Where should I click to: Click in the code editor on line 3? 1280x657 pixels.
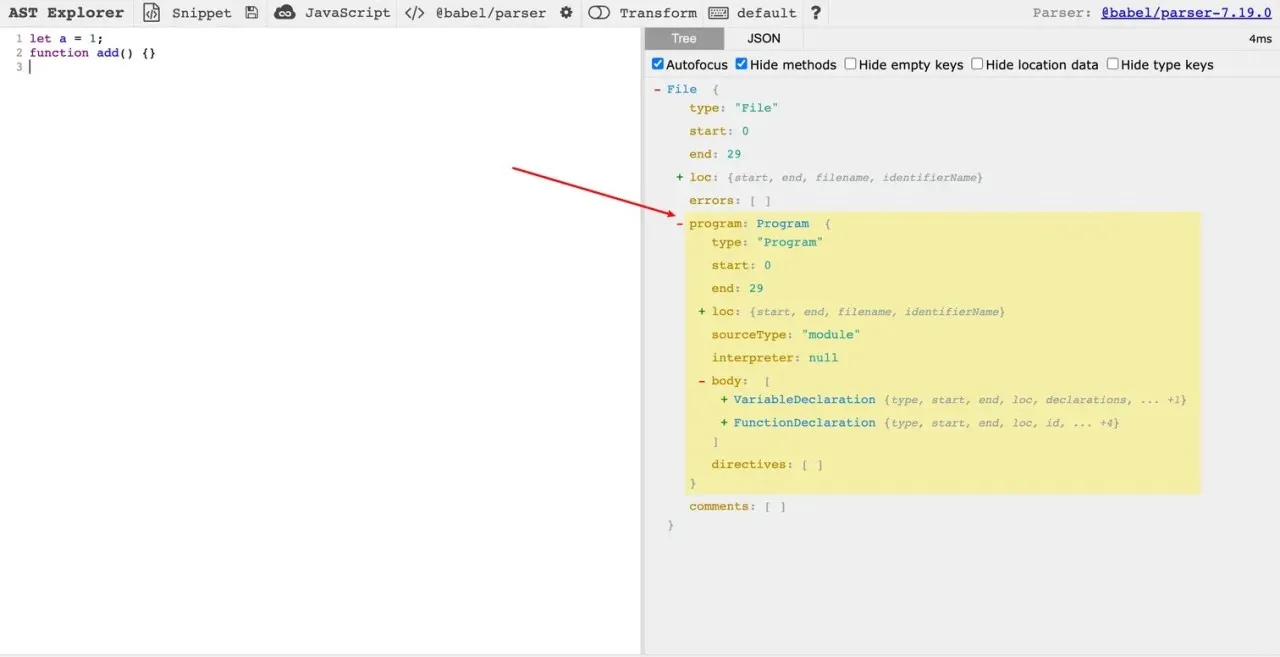coord(200,67)
